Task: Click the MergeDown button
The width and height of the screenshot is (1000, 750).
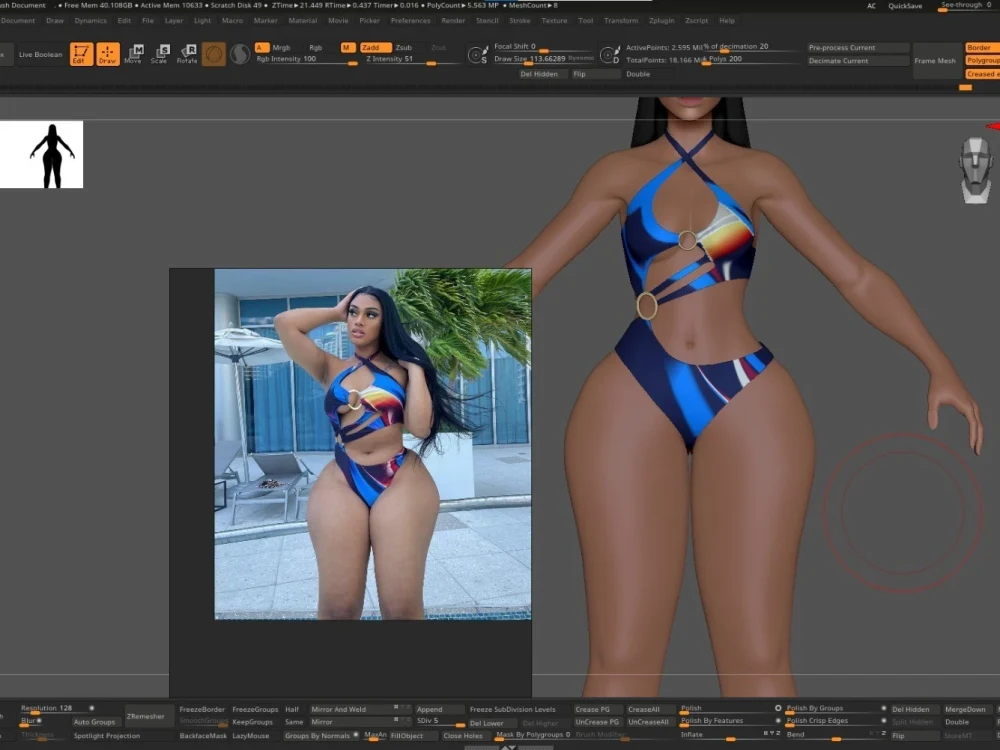Action: [x=965, y=709]
